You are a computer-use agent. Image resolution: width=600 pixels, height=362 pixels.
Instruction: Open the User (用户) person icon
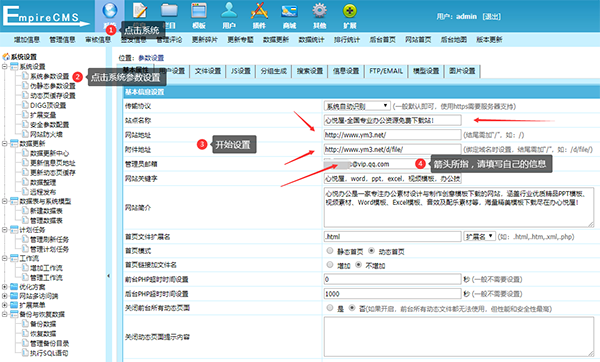[x=229, y=11]
